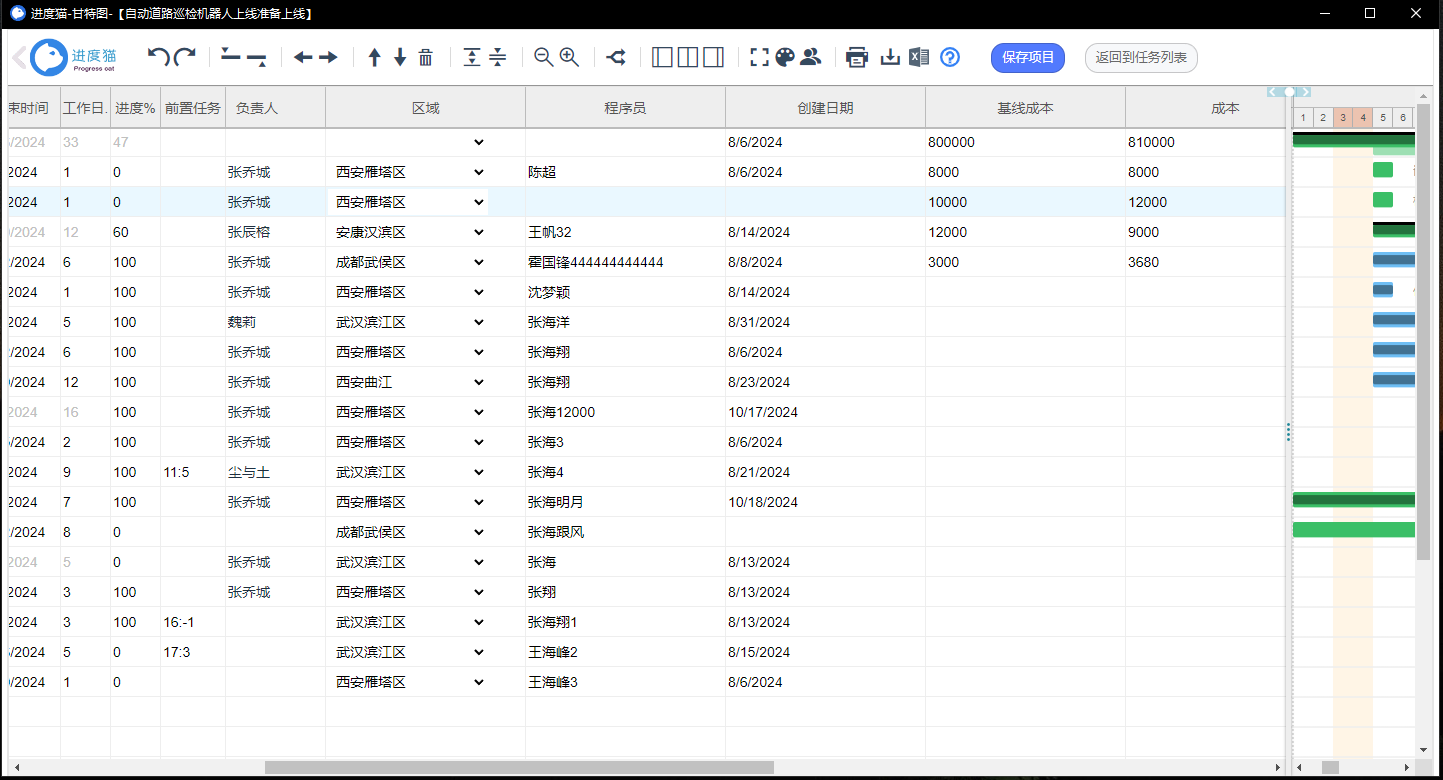
Task: Delete the selected task with trash icon
Action: coord(426,58)
